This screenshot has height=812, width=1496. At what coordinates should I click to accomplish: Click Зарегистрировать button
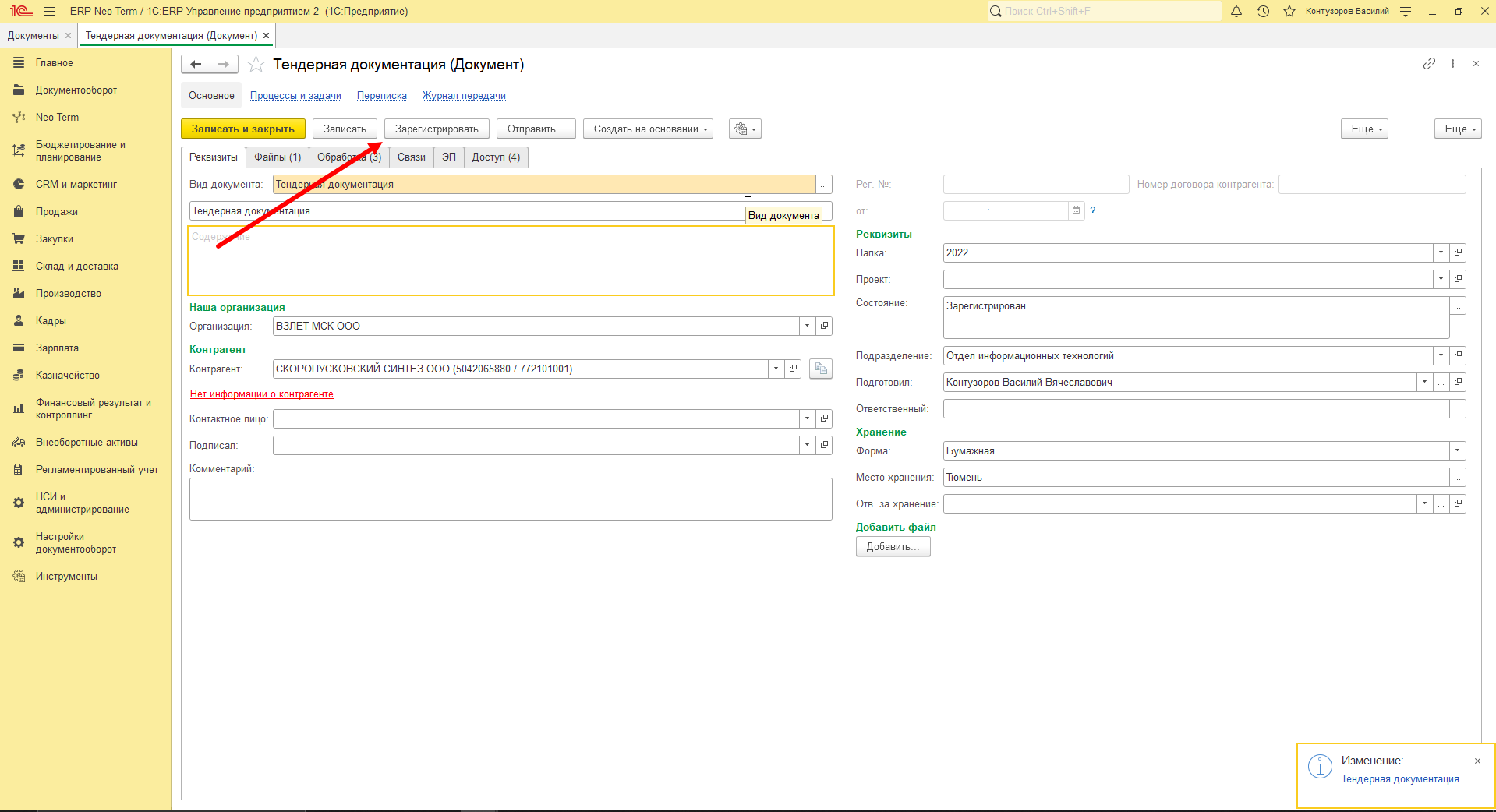(x=437, y=129)
